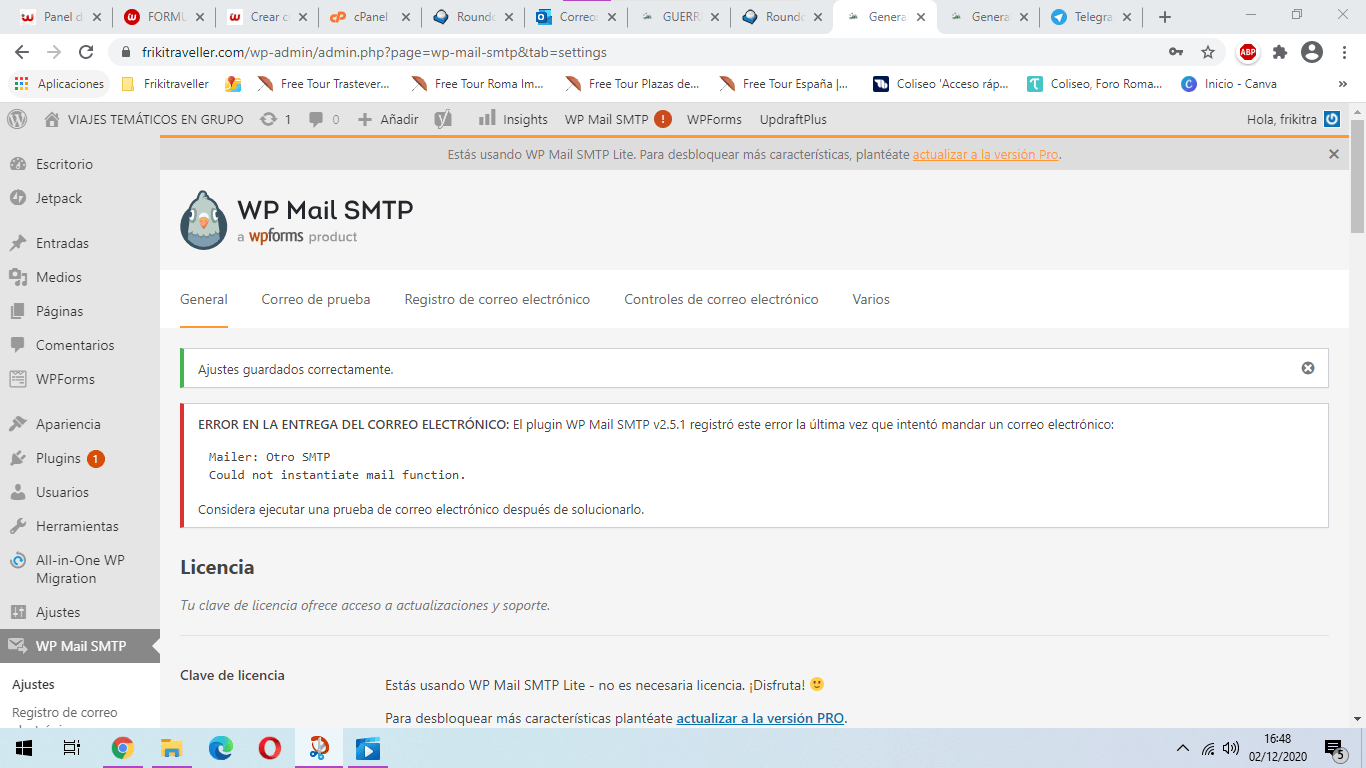Open the volume control in system tray
Viewport: 1366px width, 768px height.
[x=1231, y=748]
